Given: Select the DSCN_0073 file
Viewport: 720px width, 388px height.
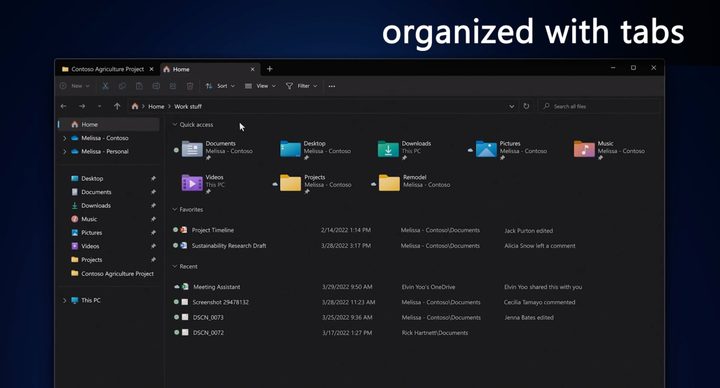Looking at the screenshot, I should pos(208,317).
